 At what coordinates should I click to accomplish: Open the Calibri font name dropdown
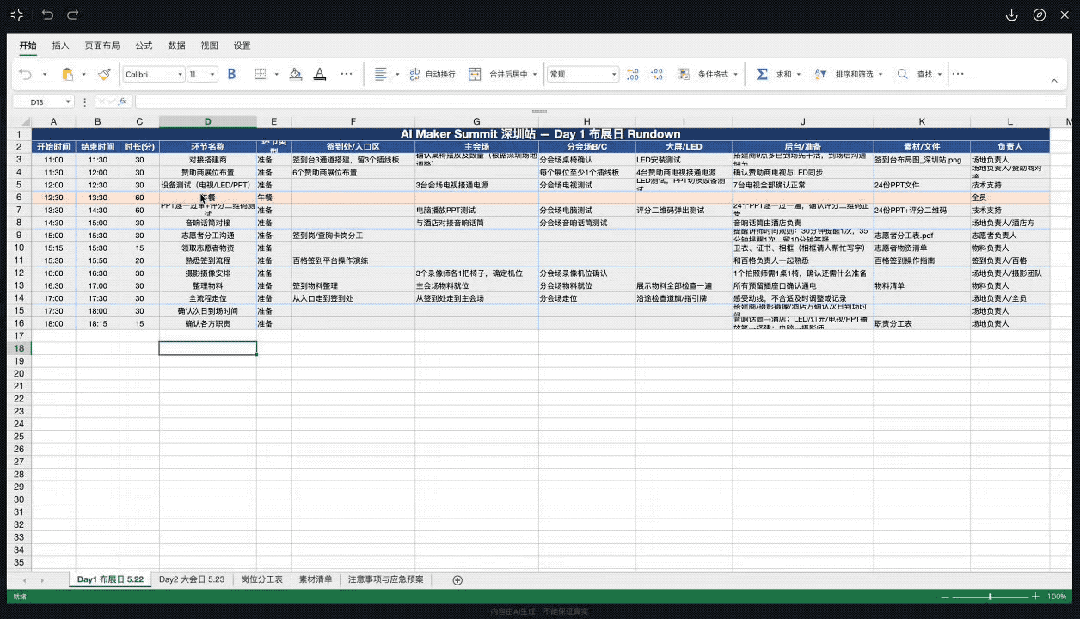(180, 74)
